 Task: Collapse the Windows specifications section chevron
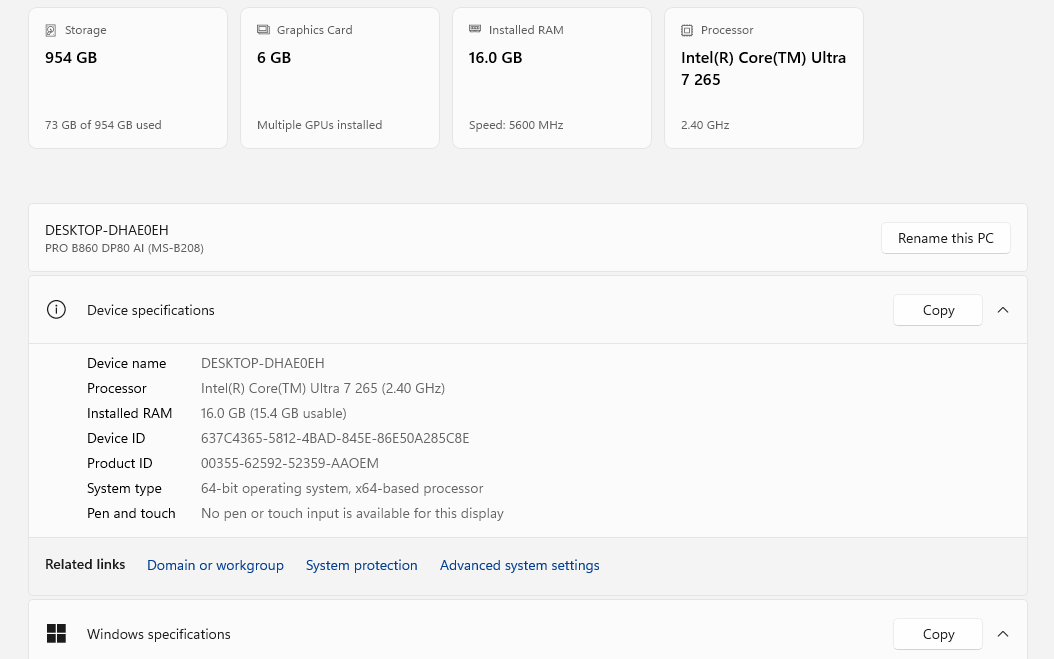pos(1003,634)
